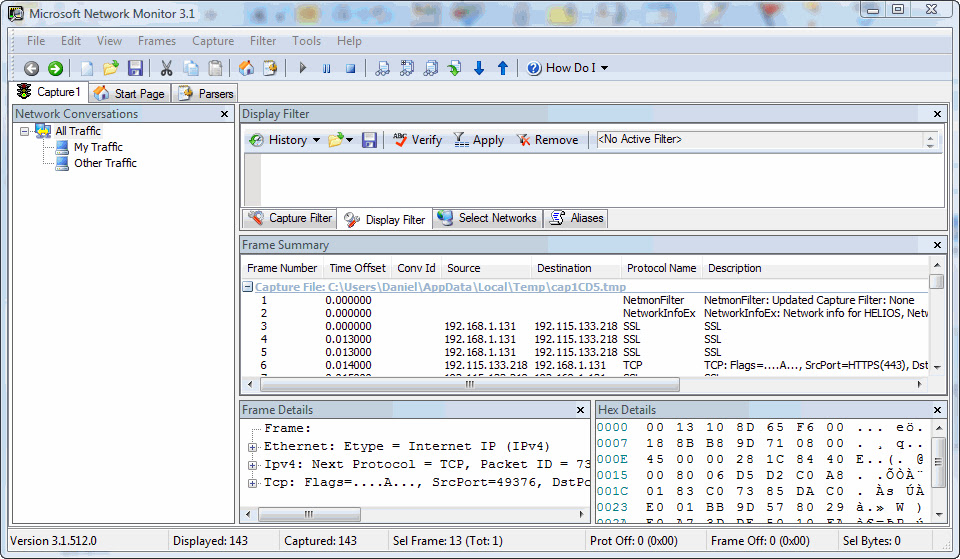Image resolution: width=960 pixels, height=559 pixels.
Task: Switch to the Select Networks tab
Action: (x=487, y=218)
